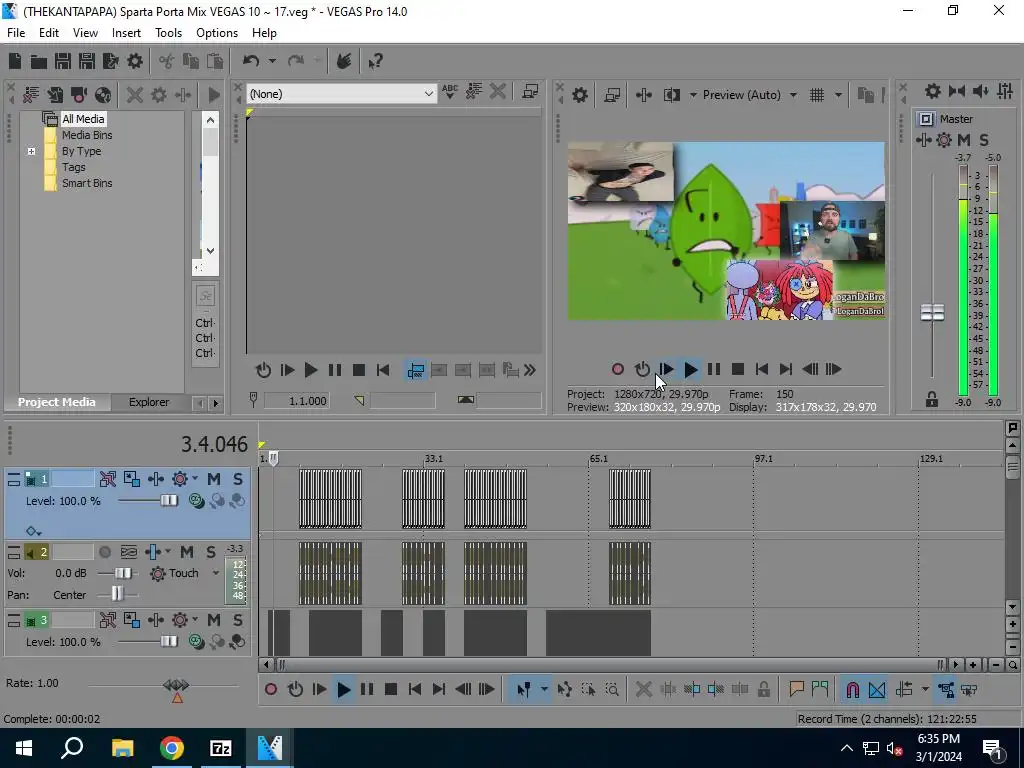Enable Interactive Tutorials hand icon
Image resolution: width=1024 pixels, height=768 pixels.
[344, 61]
